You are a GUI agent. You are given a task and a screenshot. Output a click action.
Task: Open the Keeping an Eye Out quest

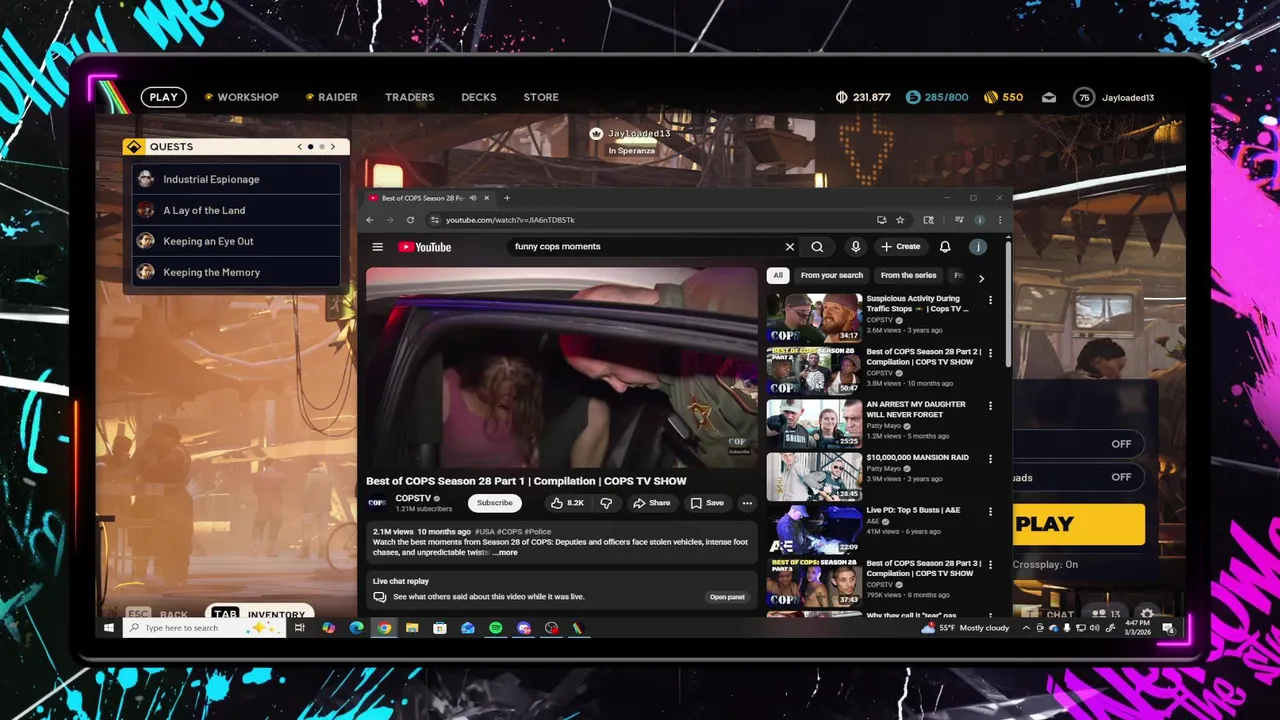pyautogui.click(x=236, y=241)
